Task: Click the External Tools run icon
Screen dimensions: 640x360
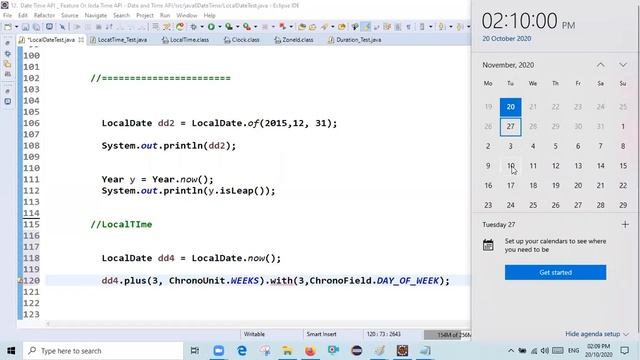Action: pyautogui.click(x=247, y=27)
